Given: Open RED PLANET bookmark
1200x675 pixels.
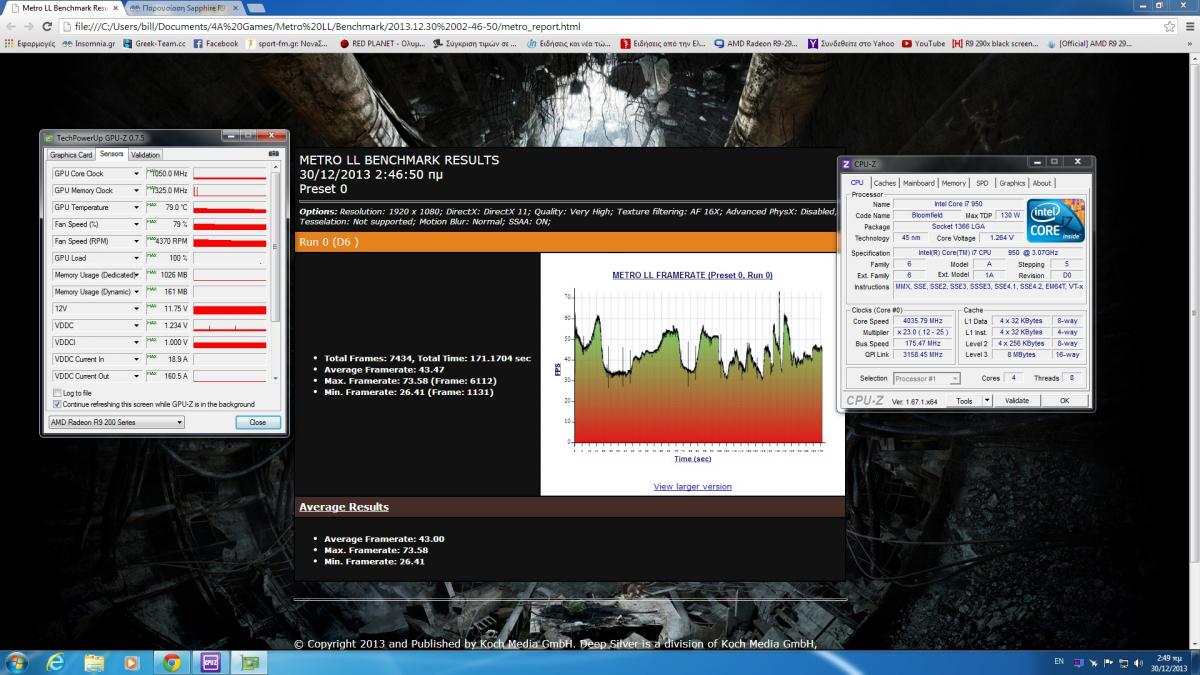Looking at the screenshot, I should tap(384, 44).
